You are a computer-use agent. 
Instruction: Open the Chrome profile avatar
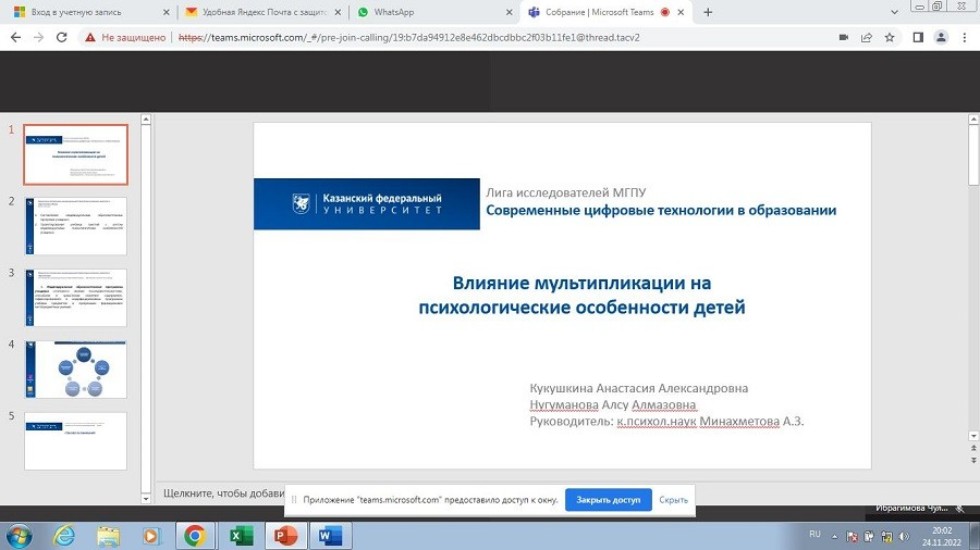pos(941,38)
